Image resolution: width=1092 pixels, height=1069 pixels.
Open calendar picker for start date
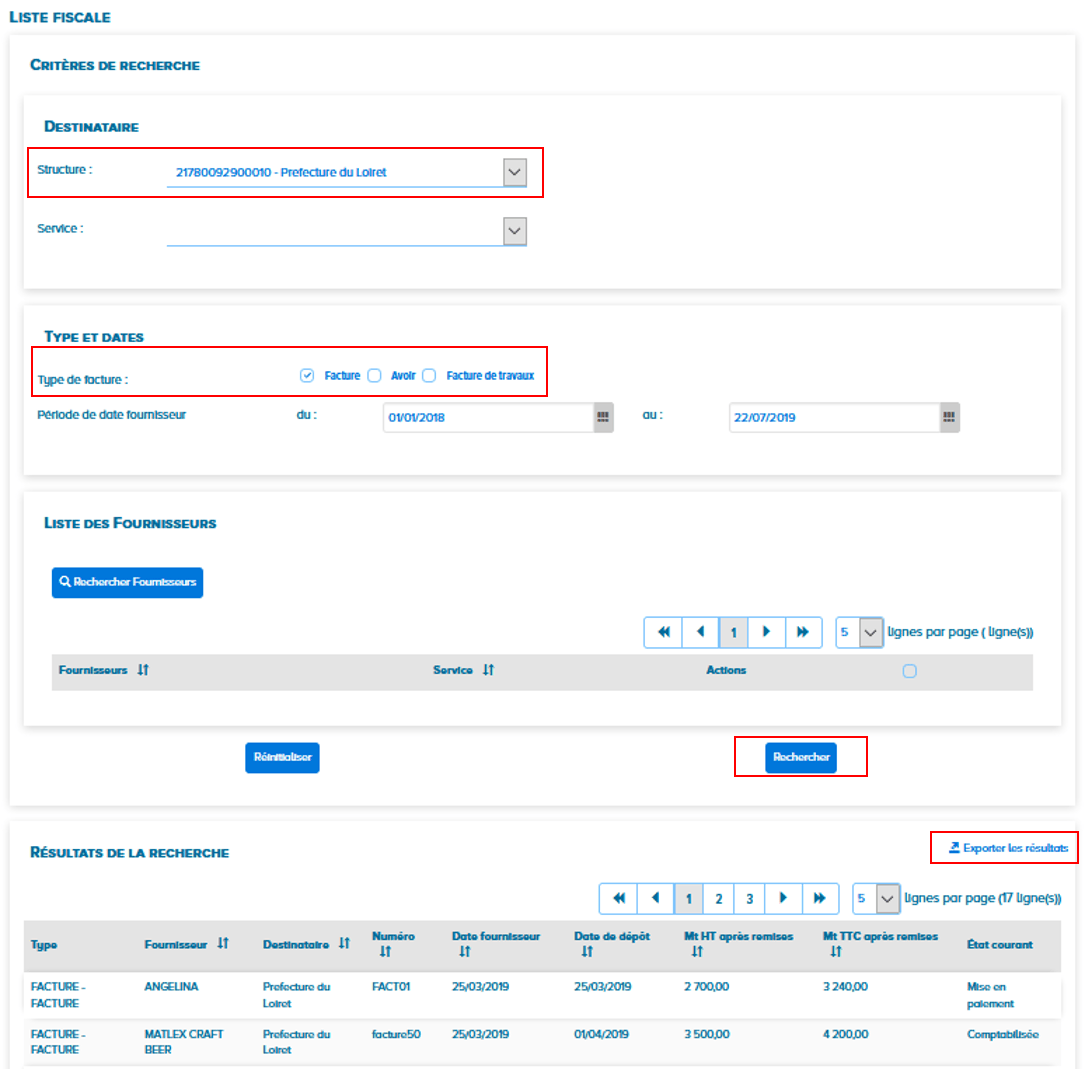(x=602, y=417)
